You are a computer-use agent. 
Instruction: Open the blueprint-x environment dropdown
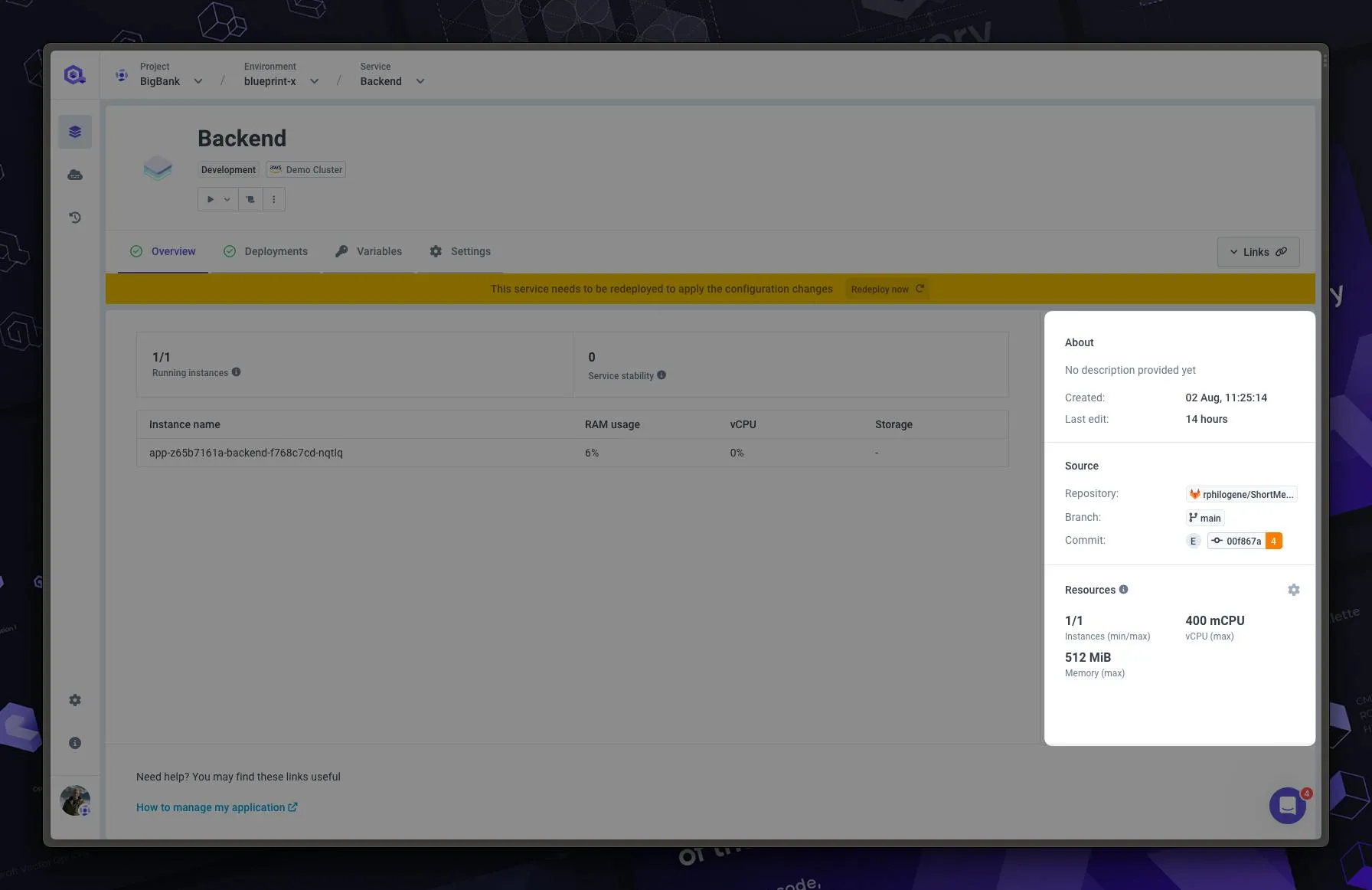click(x=314, y=80)
